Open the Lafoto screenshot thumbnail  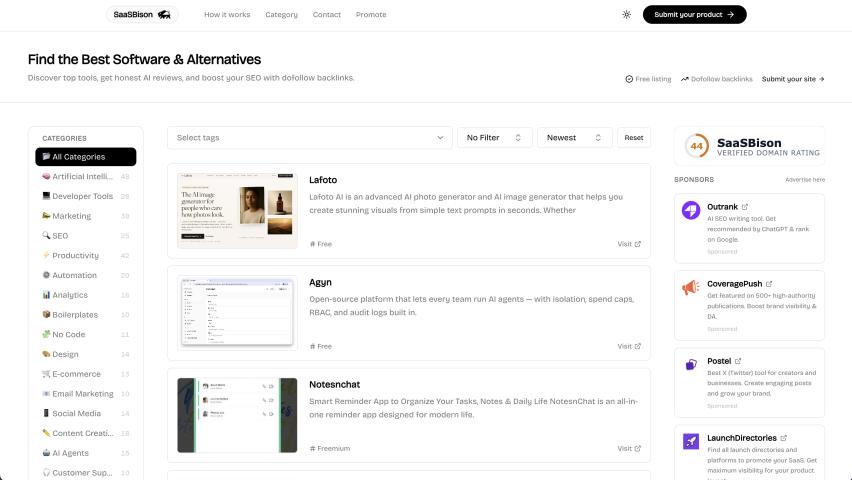237,211
